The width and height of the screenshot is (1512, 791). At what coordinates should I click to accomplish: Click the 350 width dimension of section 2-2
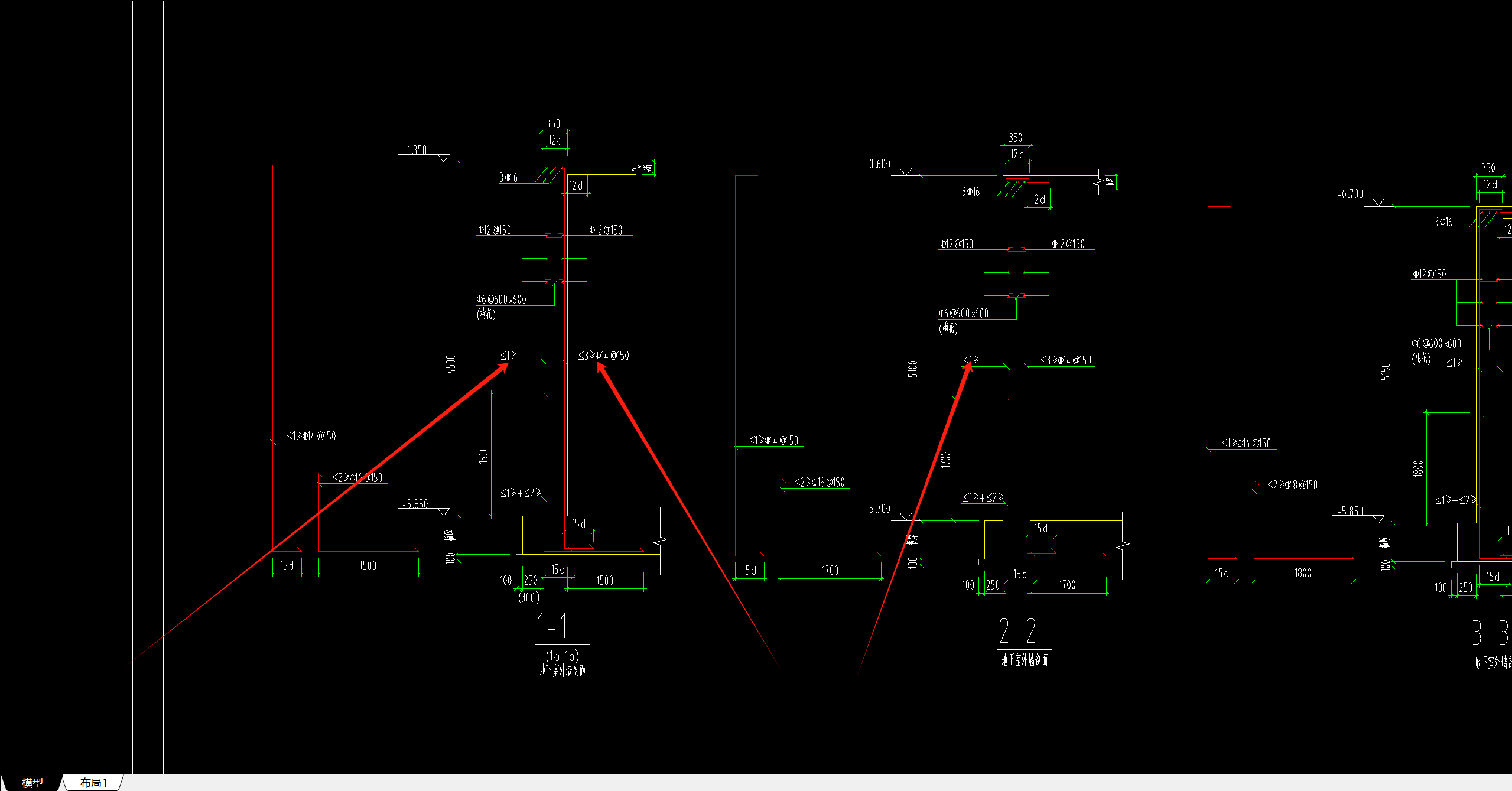click(x=1015, y=137)
